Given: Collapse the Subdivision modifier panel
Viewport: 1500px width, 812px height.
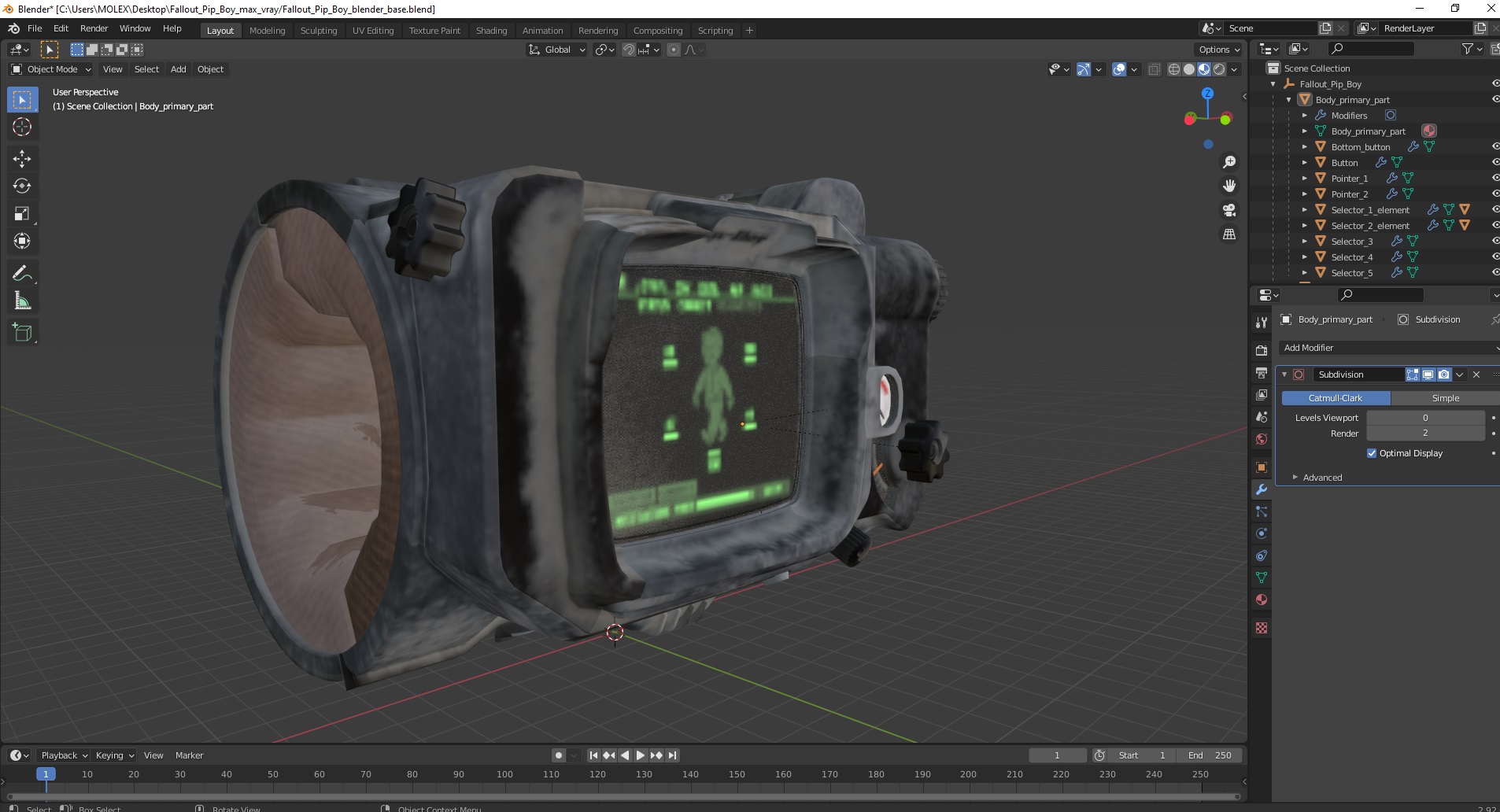Looking at the screenshot, I should (1284, 375).
